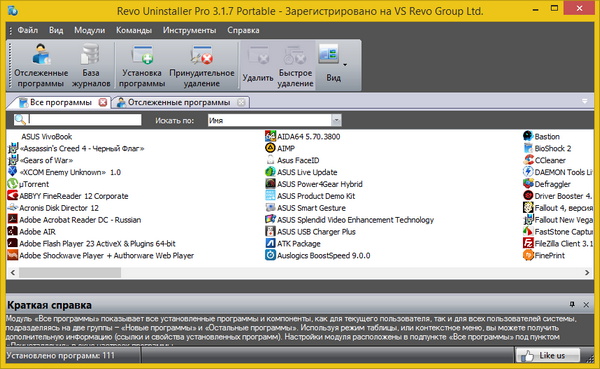The image size is (600, 369).
Task: Click Fallout New Vegas entry text
Action: click(x=564, y=220)
